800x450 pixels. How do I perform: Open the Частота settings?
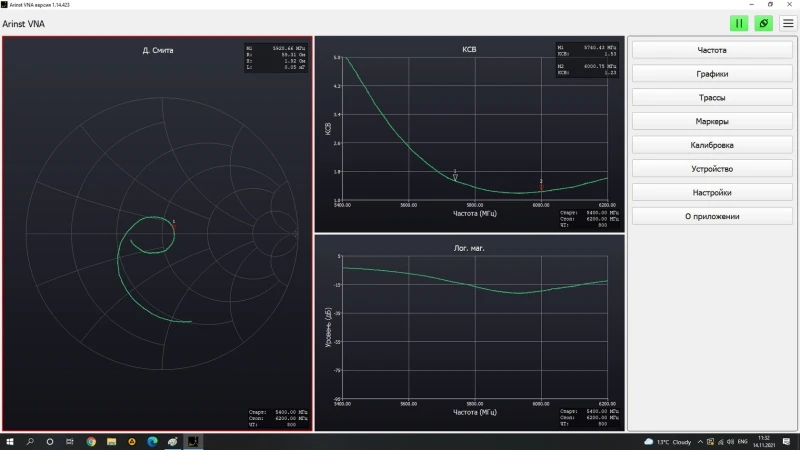pyautogui.click(x=712, y=50)
